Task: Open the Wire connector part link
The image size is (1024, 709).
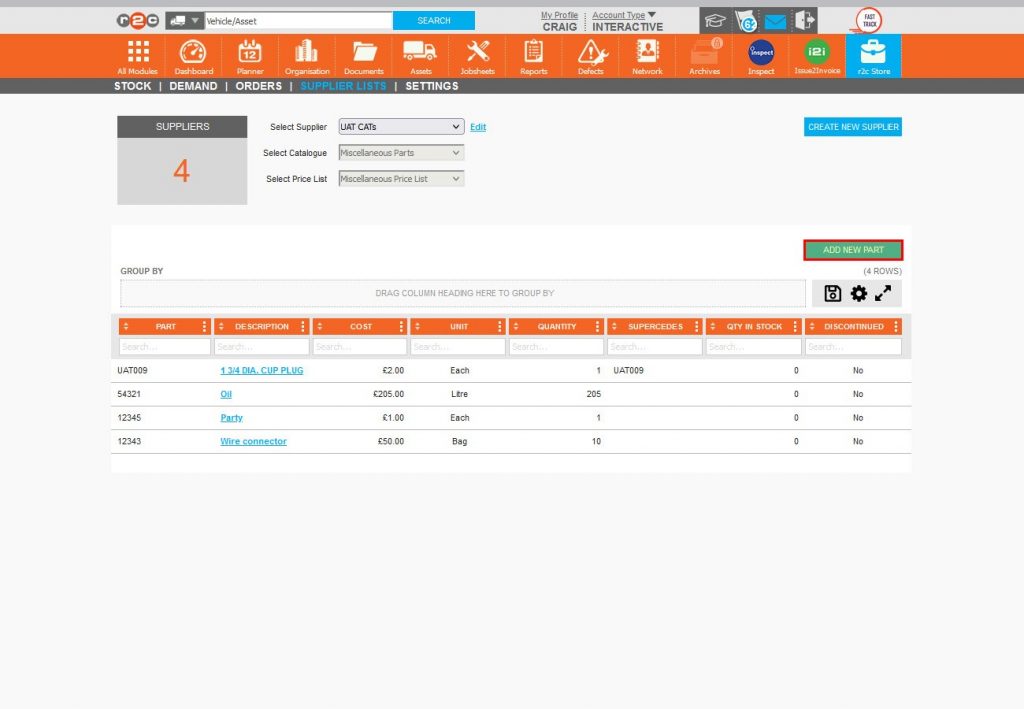Action: coord(253,441)
